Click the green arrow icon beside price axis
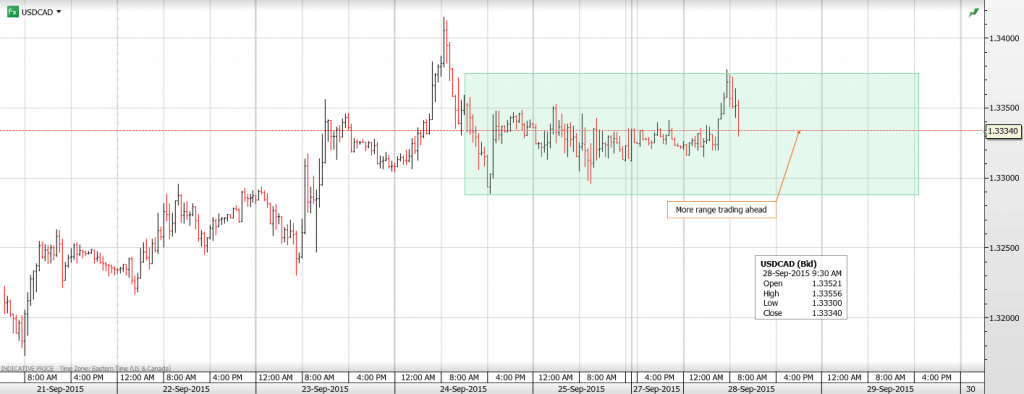 pos(974,12)
